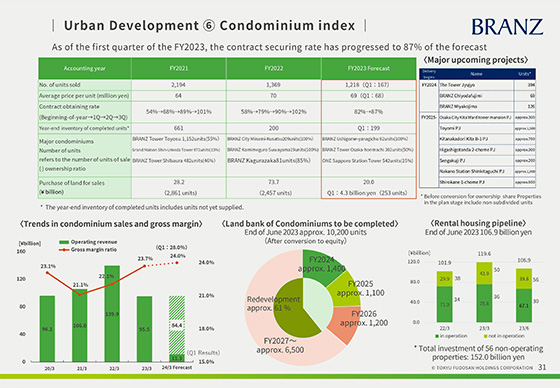Click 'The Tower Jyujyo' project row
Image resolution: width=560 pixels, height=388 pixels.
point(477,85)
